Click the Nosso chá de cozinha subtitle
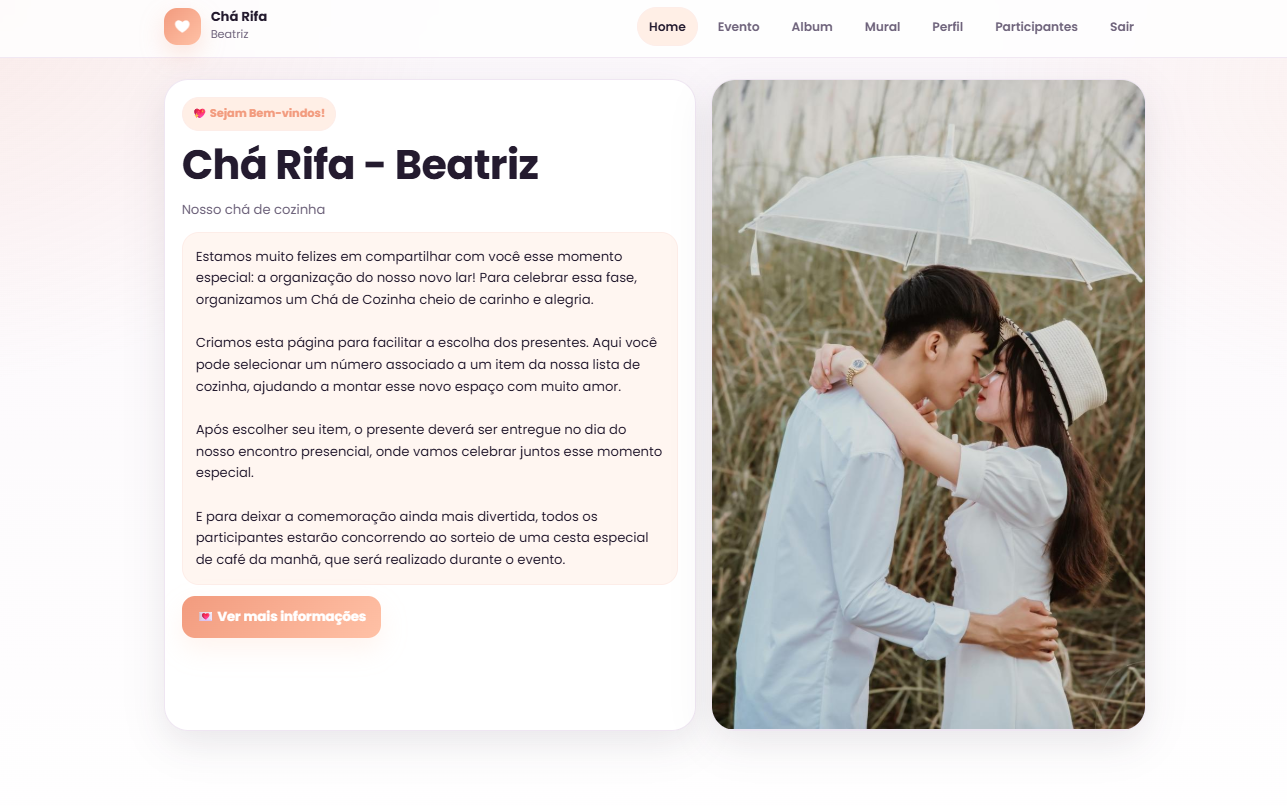This screenshot has width=1287, height=806. point(253,210)
